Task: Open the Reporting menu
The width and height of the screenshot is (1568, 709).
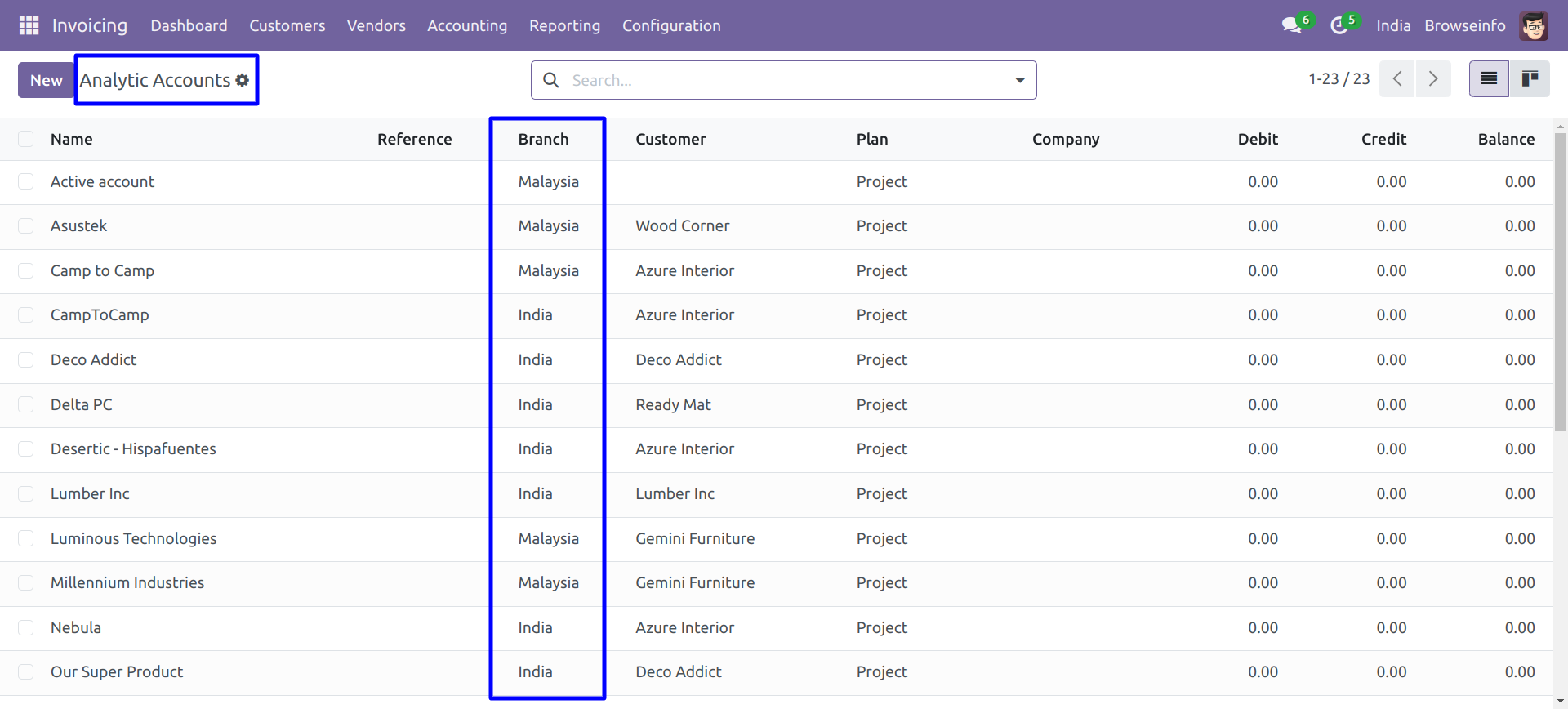Action: pos(564,25)
